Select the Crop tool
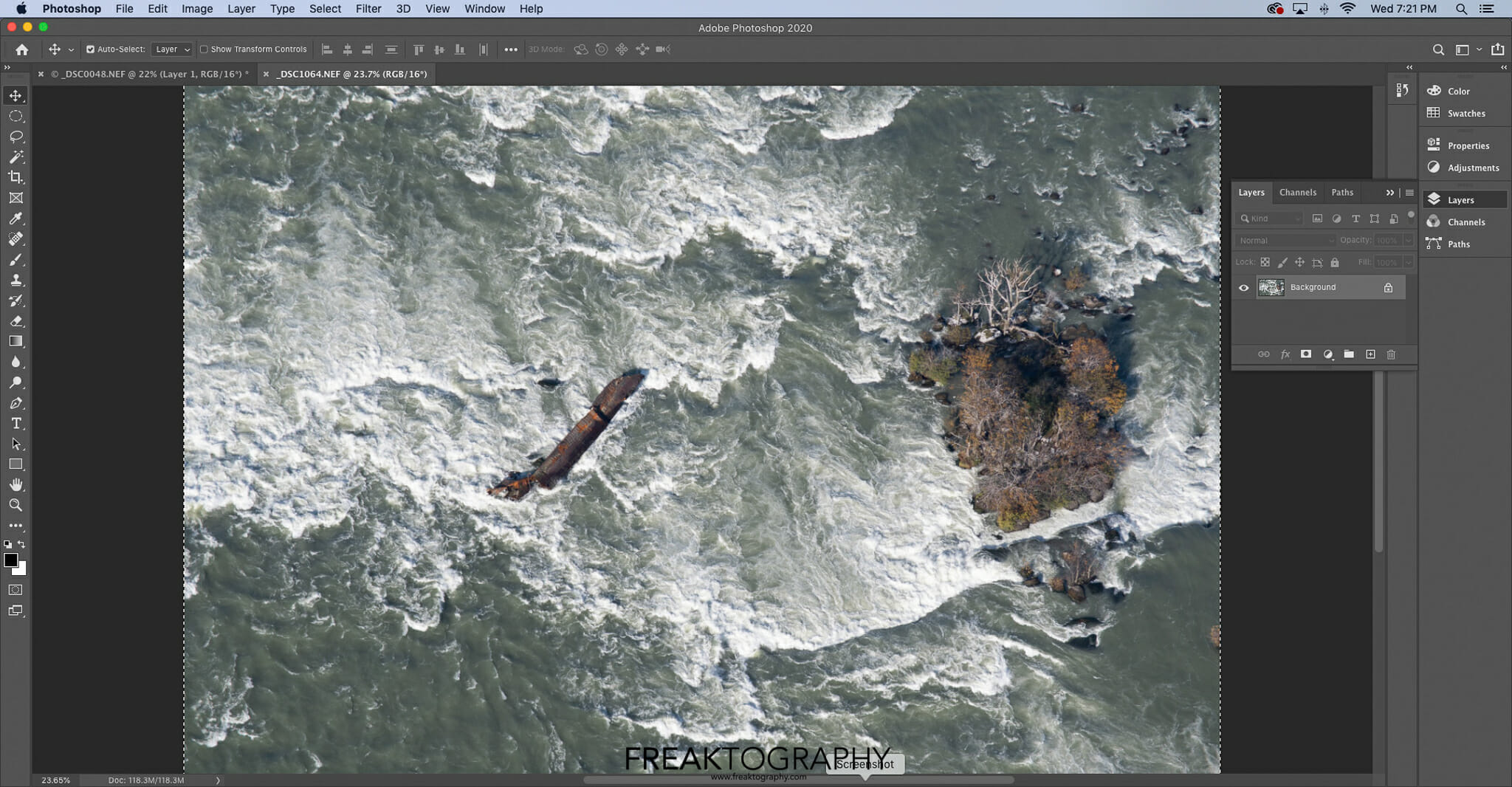Screen dimensions: 1512x787 coord(16,177)
